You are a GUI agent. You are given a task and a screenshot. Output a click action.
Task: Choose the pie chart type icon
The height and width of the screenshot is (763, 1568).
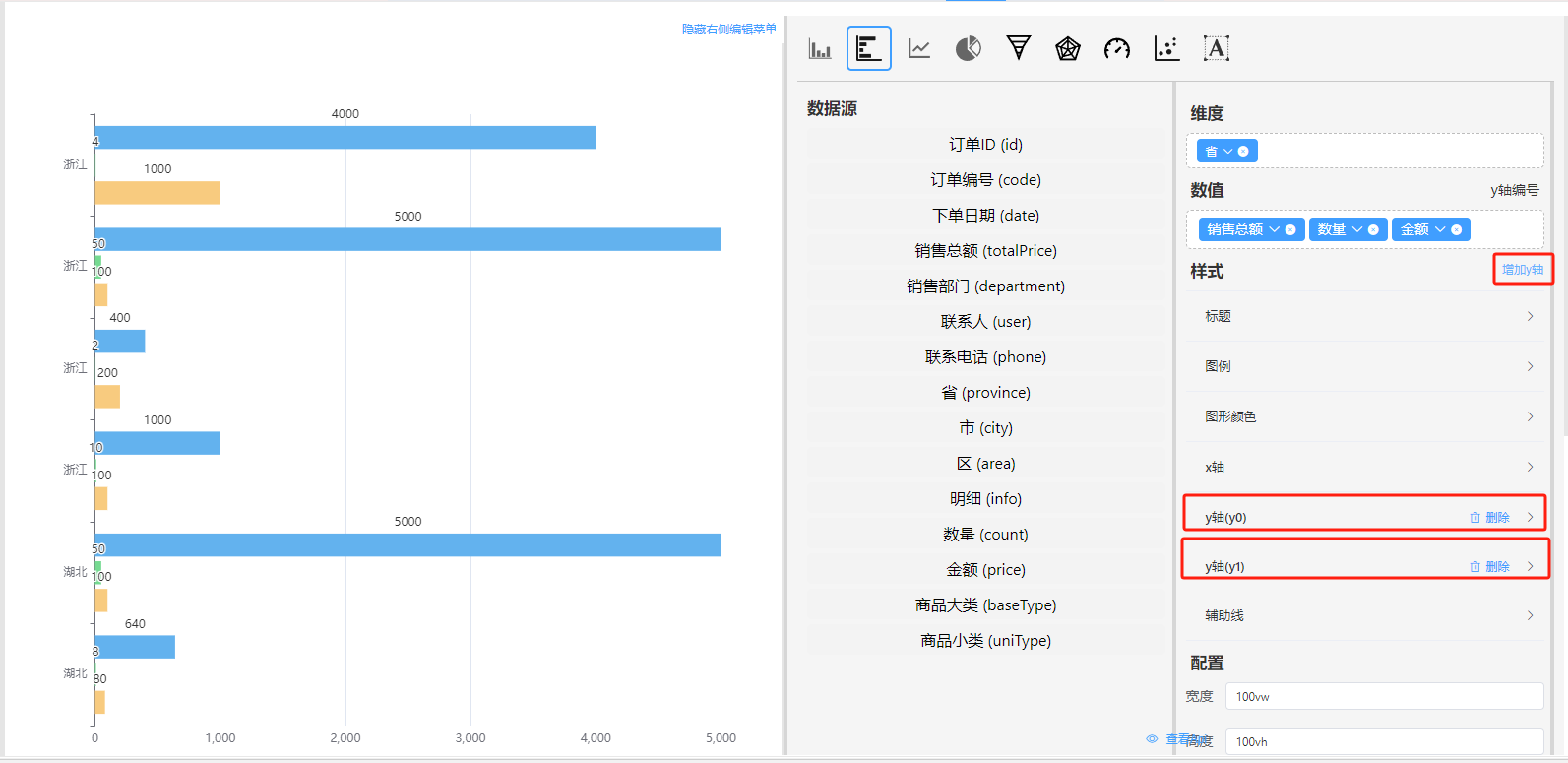[x=969, y=48]
